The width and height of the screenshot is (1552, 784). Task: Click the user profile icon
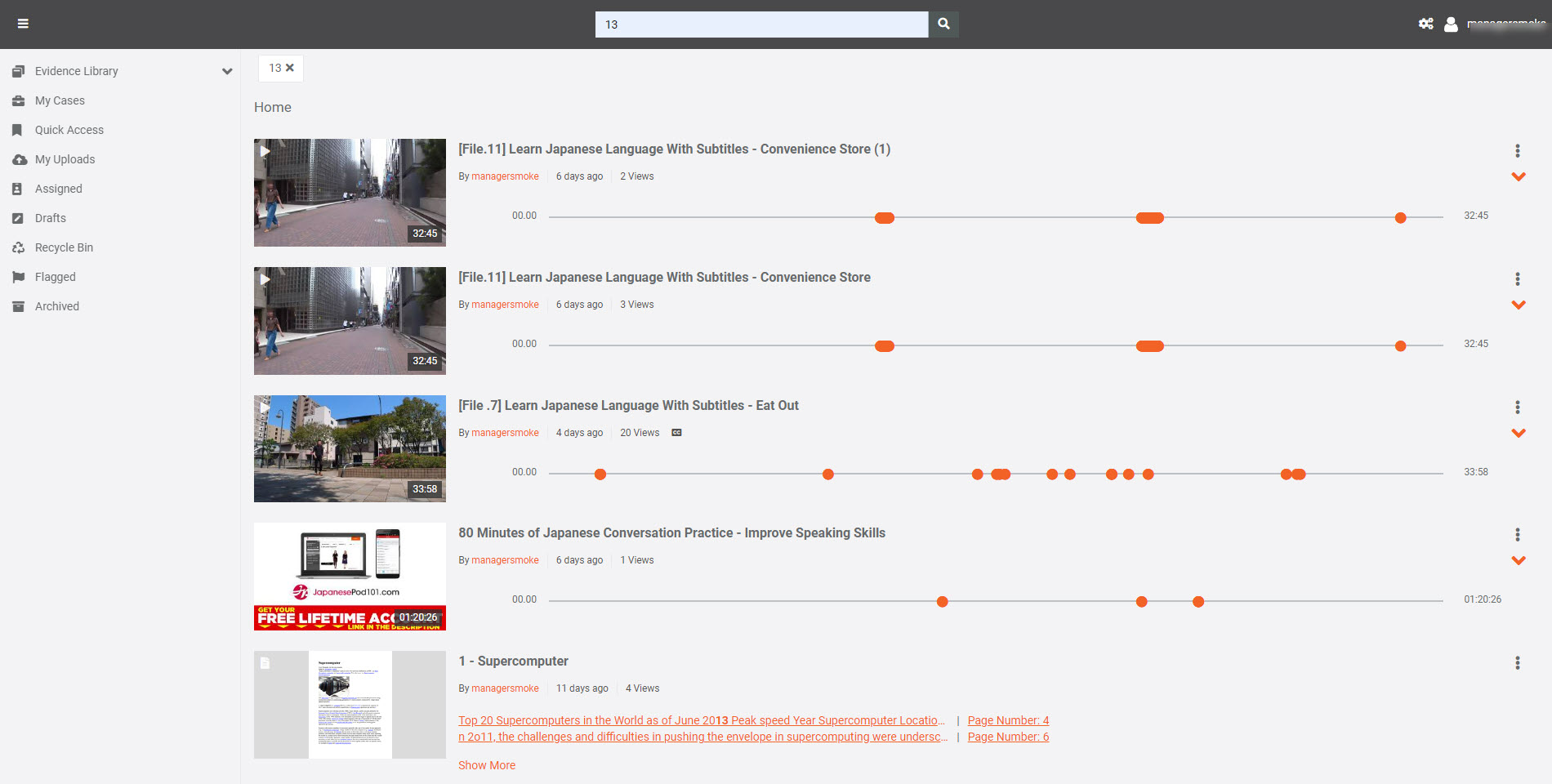coord(1451,24)
